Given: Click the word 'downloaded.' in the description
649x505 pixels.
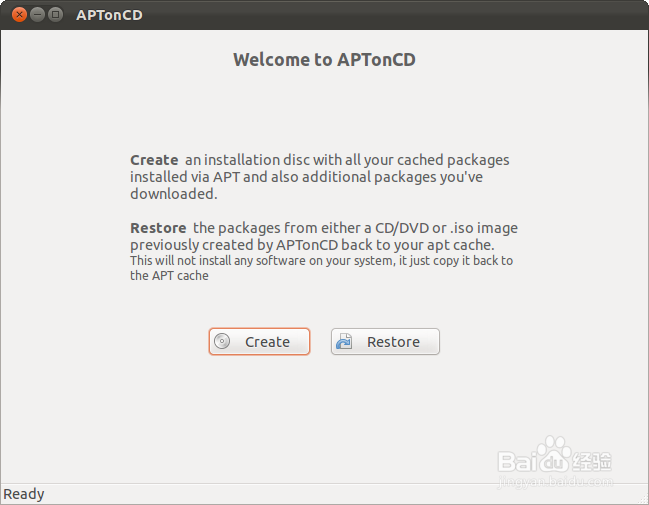Looking at the screenshot, I should pyautogui.click(x=173, y=194).
